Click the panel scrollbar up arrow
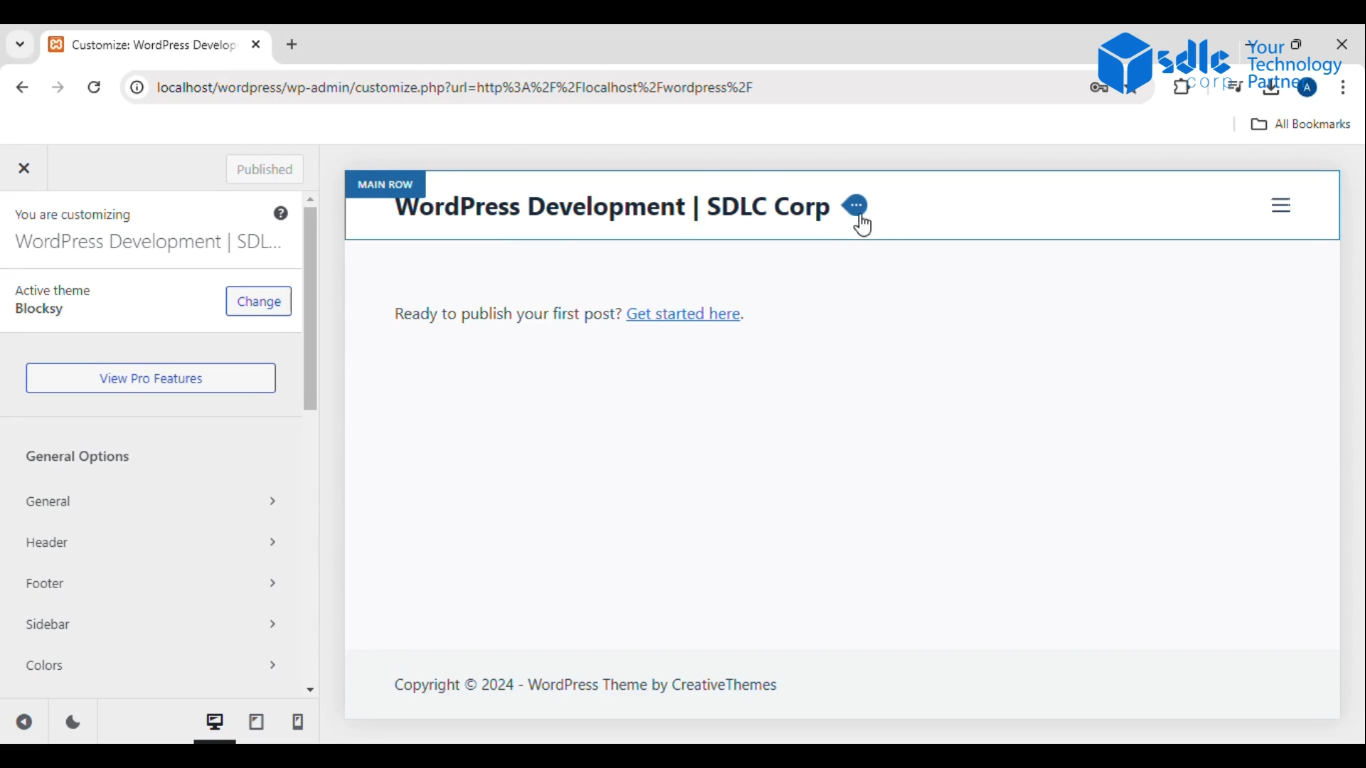This screenshot has width=1366, height=768. coord(310,199)
